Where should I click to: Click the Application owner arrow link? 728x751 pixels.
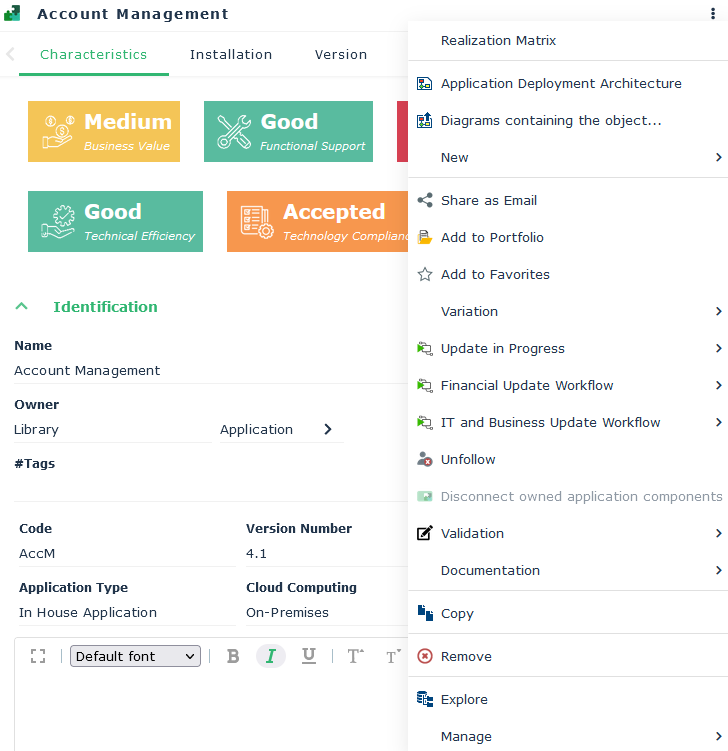[x=327, y=429]
